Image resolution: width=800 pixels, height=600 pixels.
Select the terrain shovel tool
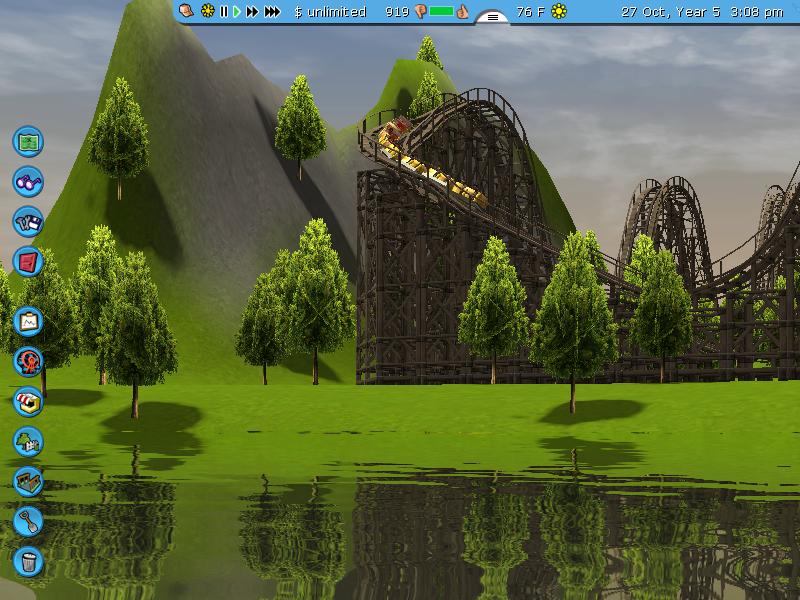tap(28, 521)
